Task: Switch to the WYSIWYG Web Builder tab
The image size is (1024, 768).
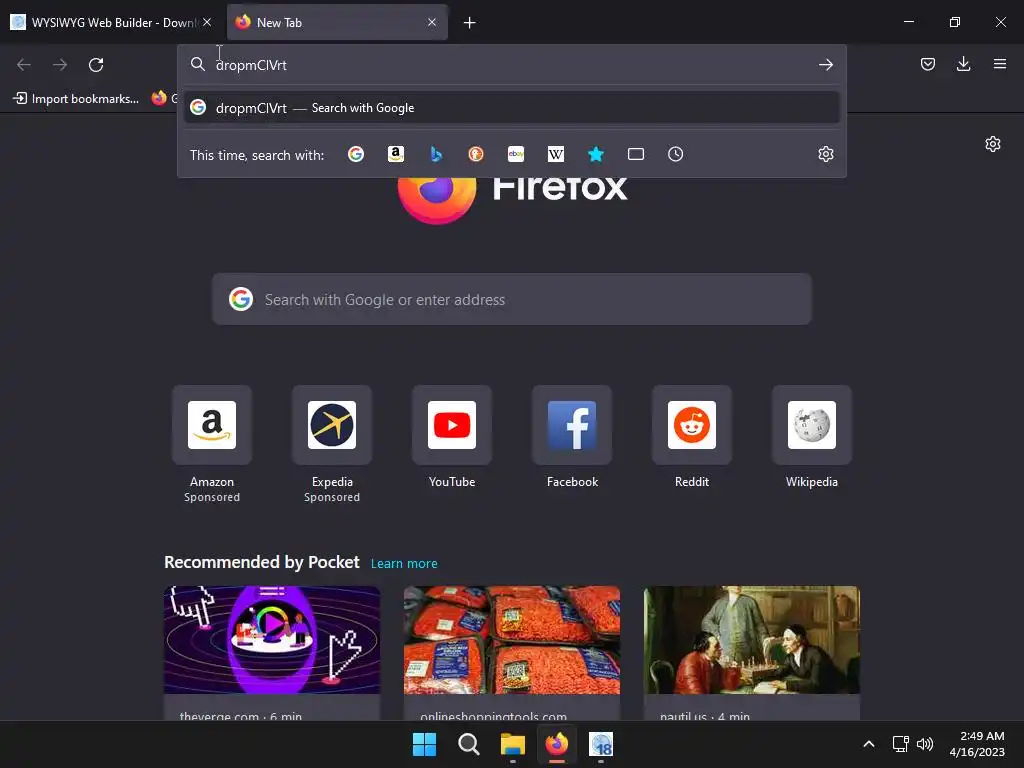Action: [x=112, y=22]
